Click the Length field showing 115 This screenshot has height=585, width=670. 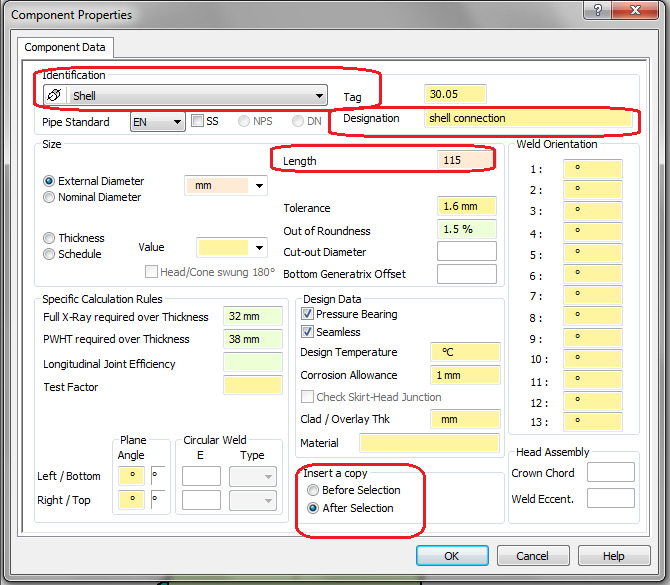click(x=465, y=160)
